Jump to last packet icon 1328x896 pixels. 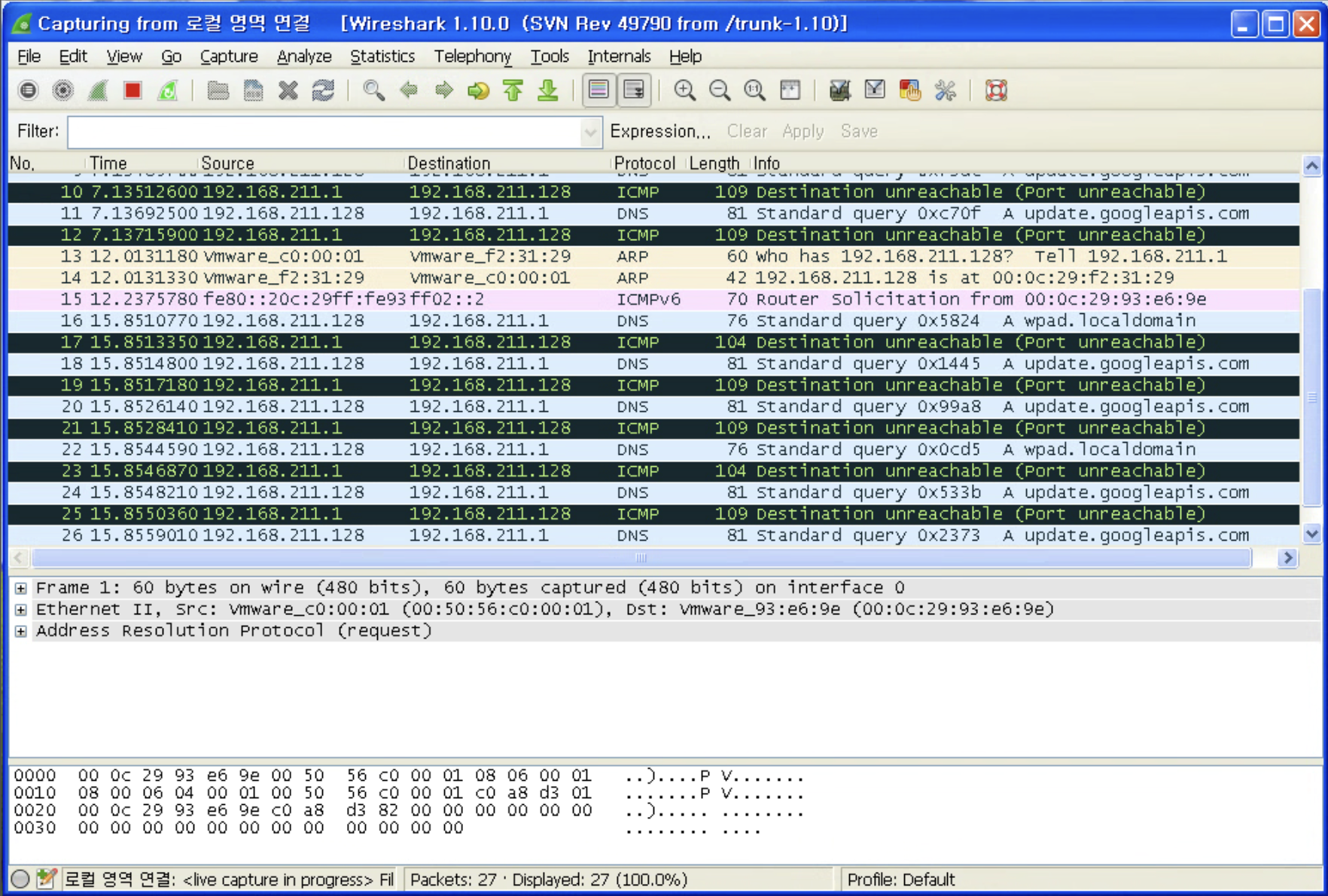pos(549,90)
